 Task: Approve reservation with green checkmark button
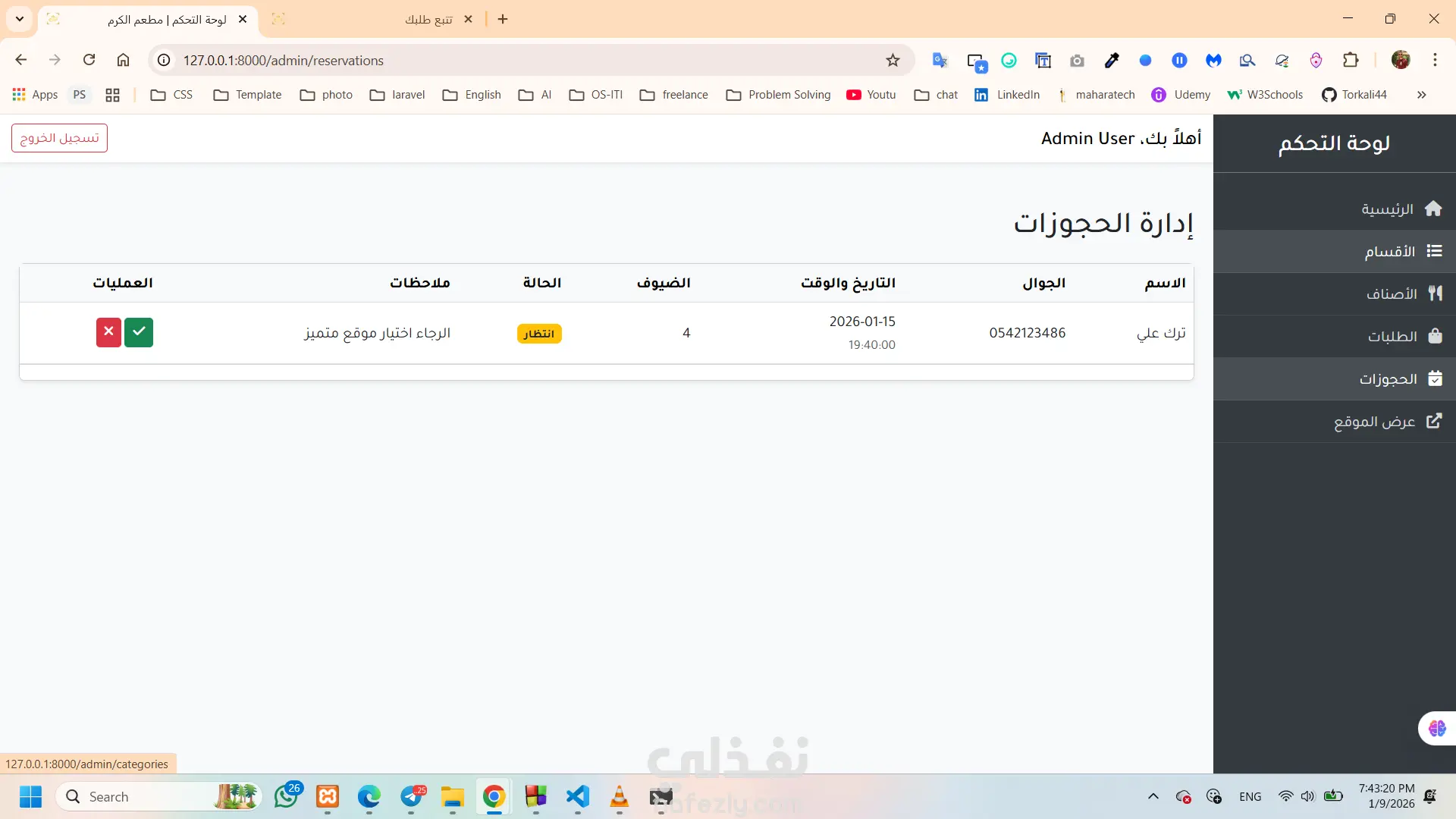coord(139,332)
